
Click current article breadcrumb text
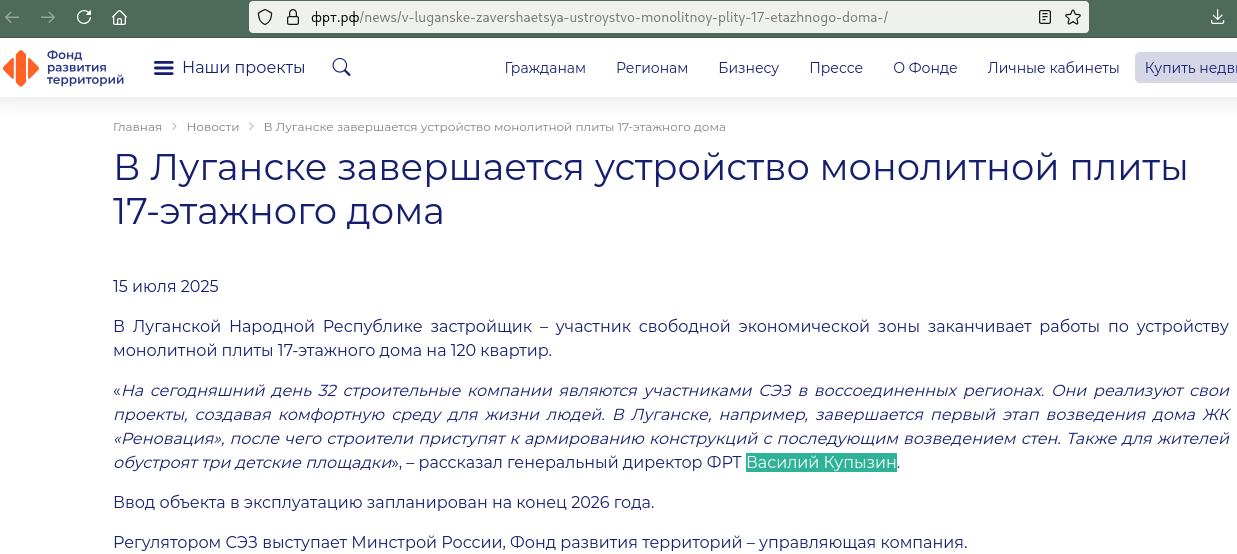click(x=494, y=127)
